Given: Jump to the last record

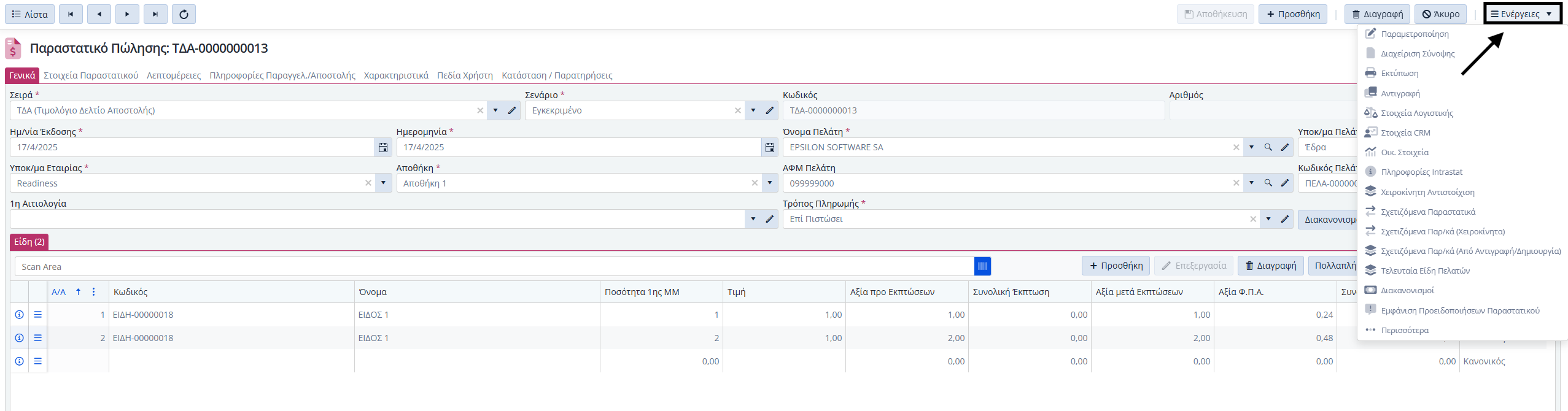Looking at the screenshot, I should click(x=155, y=14).
